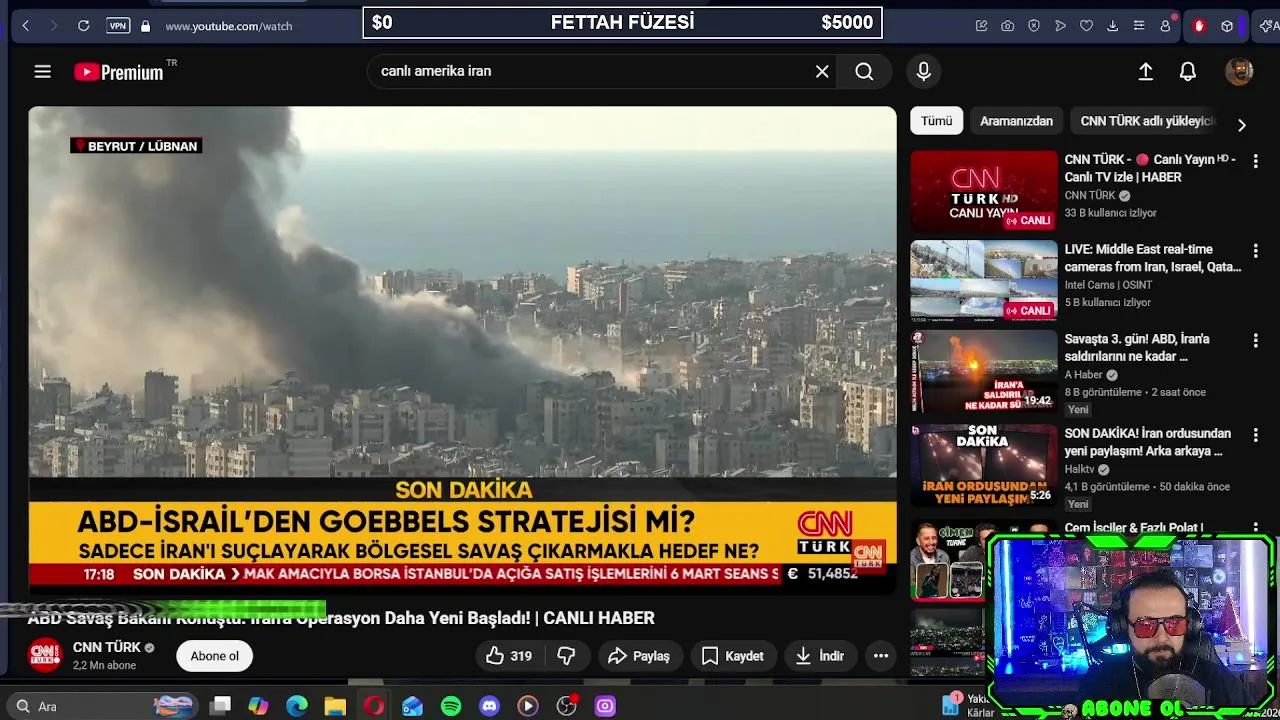Save the video with Kaydet

[733, 656]
